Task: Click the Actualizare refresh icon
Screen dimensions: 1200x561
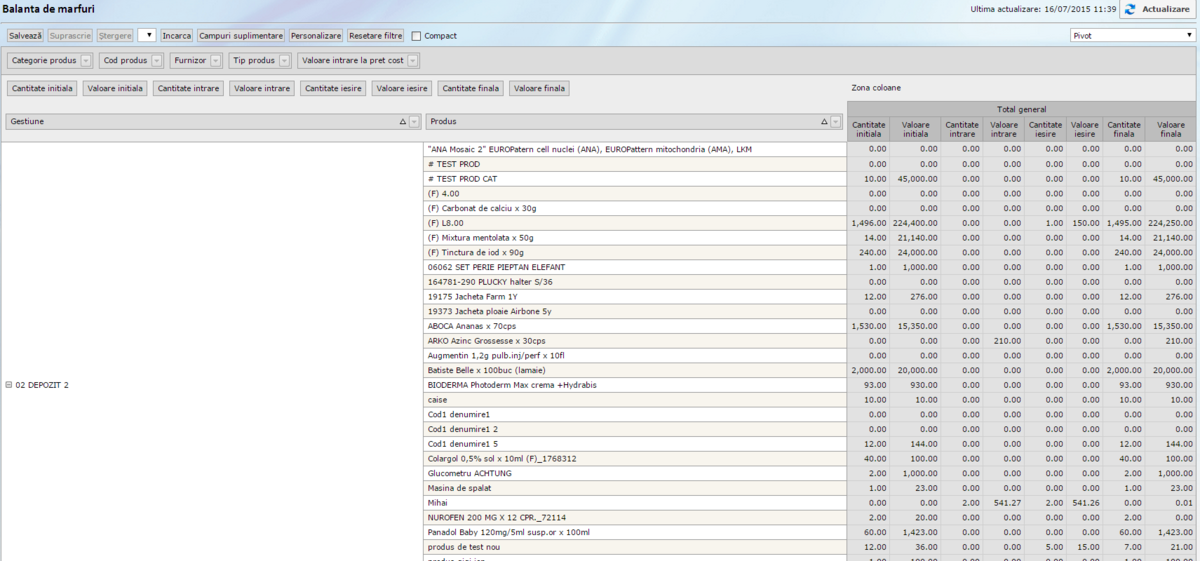Action: click(x=1130, y=9)
